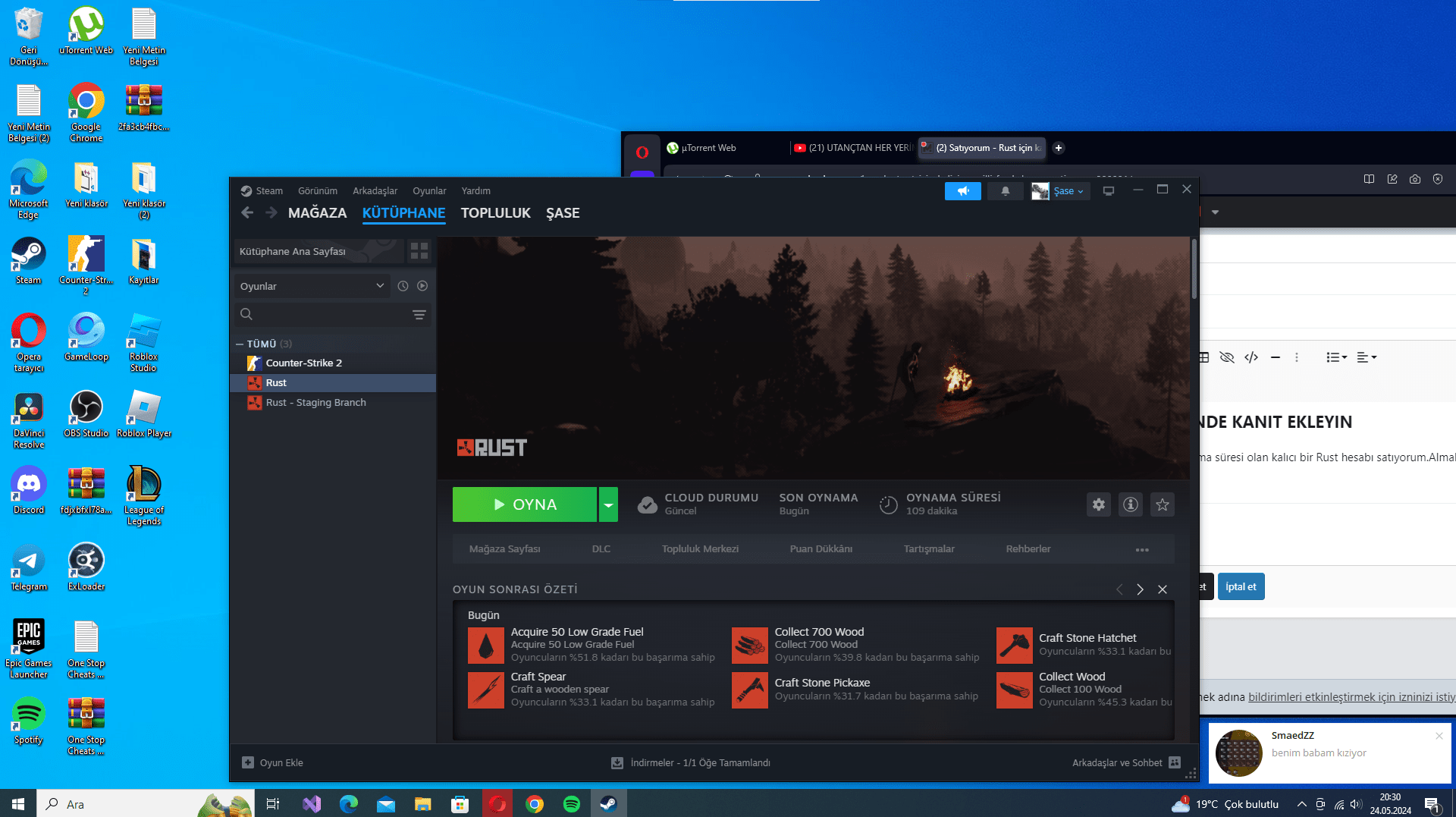
Task: Click the Craft Spear achievement icon
Action: coord(486,690)
